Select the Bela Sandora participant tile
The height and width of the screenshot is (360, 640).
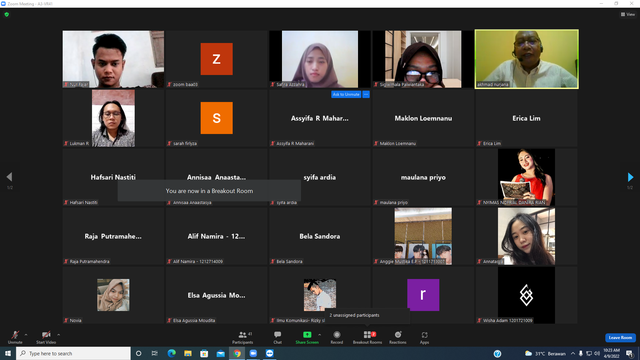[320, 236]
